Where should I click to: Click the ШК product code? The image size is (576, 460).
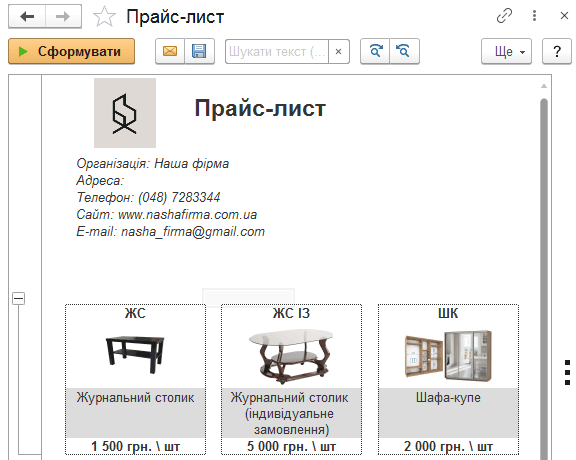pyautogui.click(x=448, y=313)
